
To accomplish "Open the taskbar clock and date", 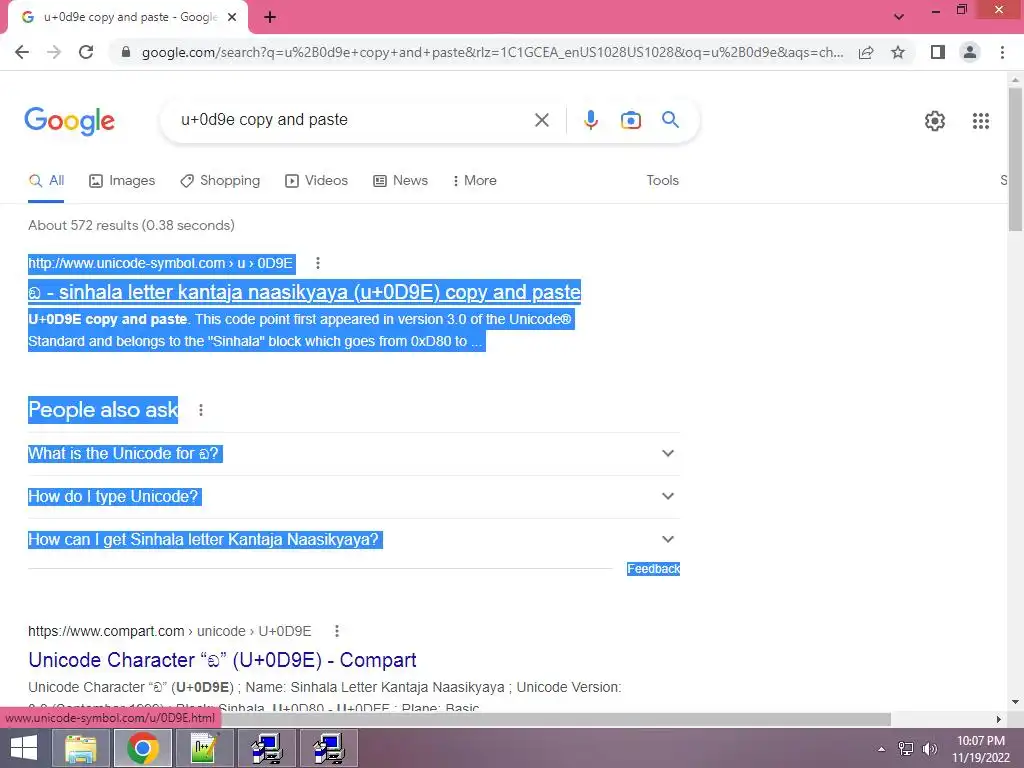I will pyautogui.click(x=980, y=749).
